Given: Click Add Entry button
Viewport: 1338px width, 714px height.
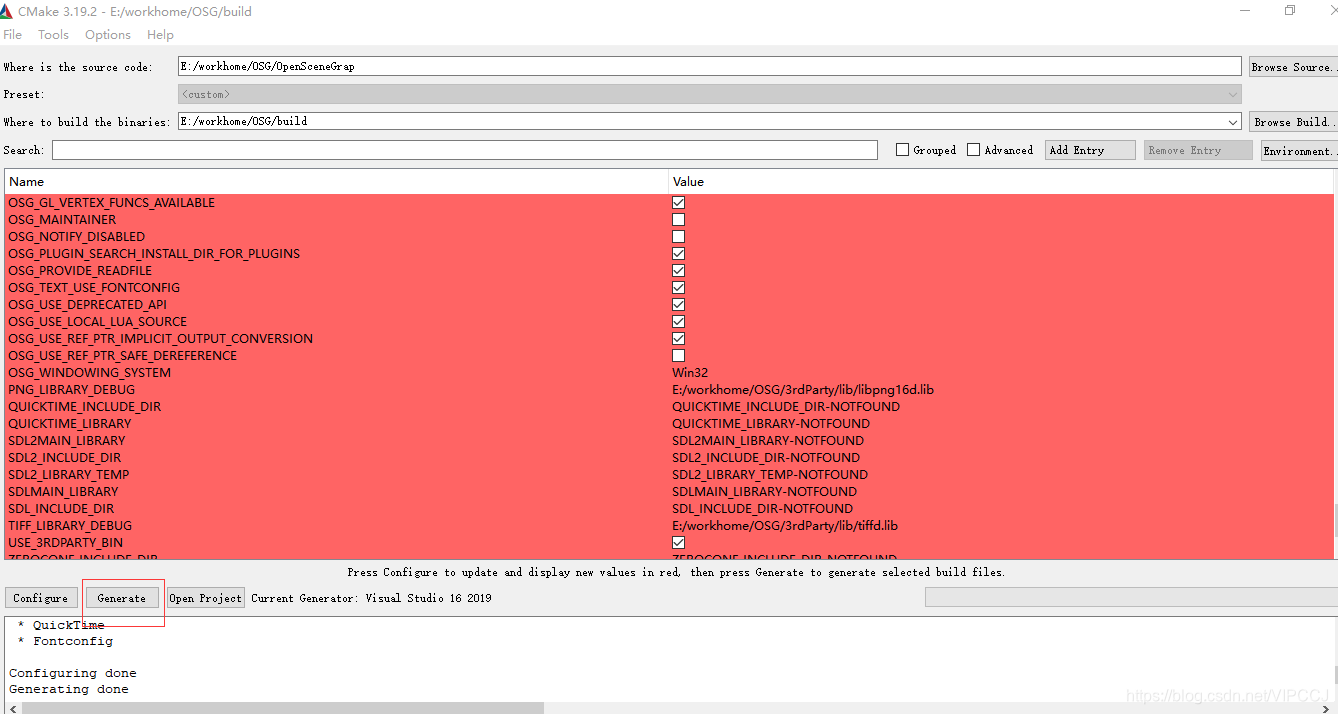Looking at the screenshot, I should (1090, 150).
